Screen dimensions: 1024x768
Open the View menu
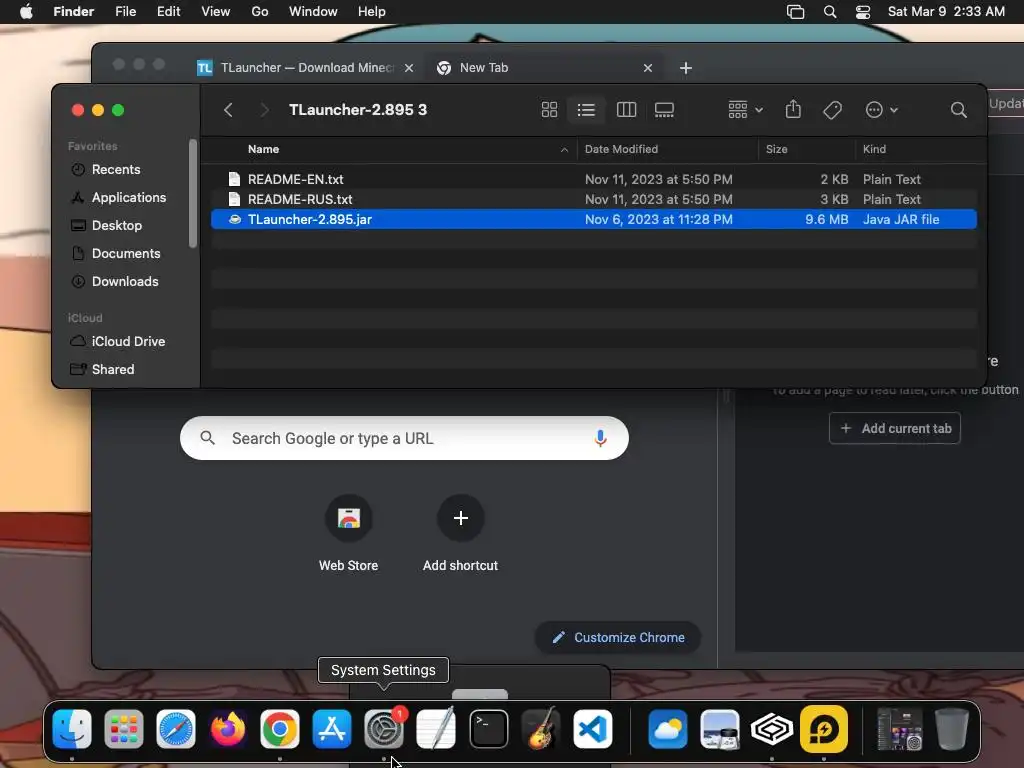point(216,12)
